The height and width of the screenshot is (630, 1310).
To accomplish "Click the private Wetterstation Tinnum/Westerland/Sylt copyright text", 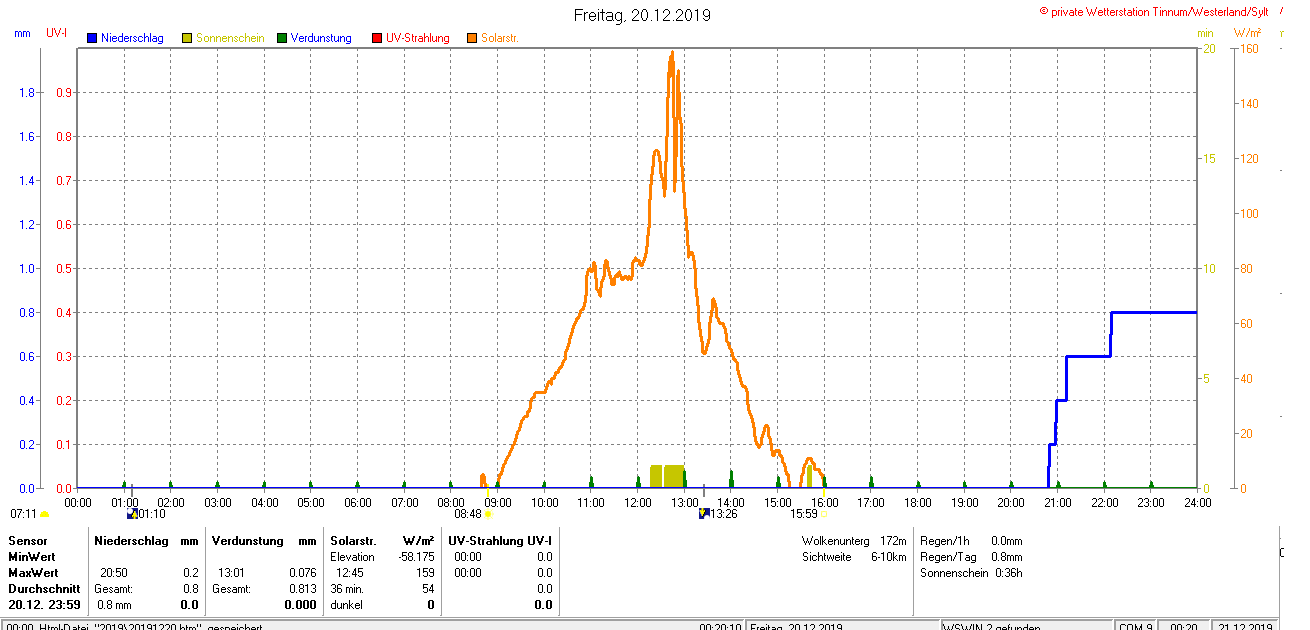I will pyautogui.click(x=1154, y=12).
